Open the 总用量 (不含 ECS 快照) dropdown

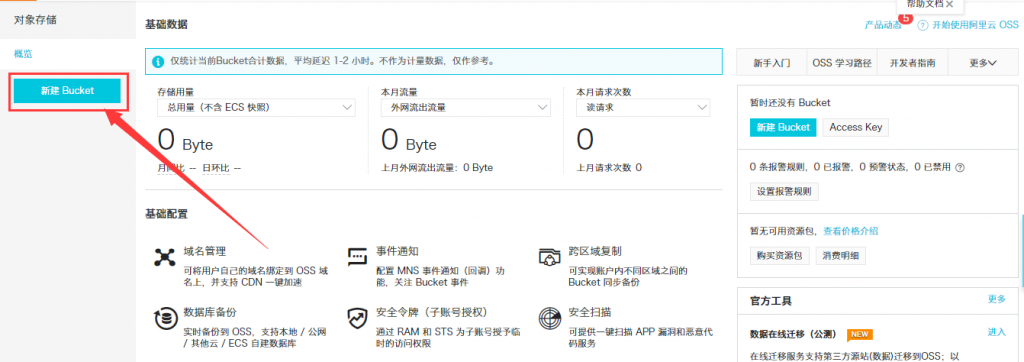[257, 108]
